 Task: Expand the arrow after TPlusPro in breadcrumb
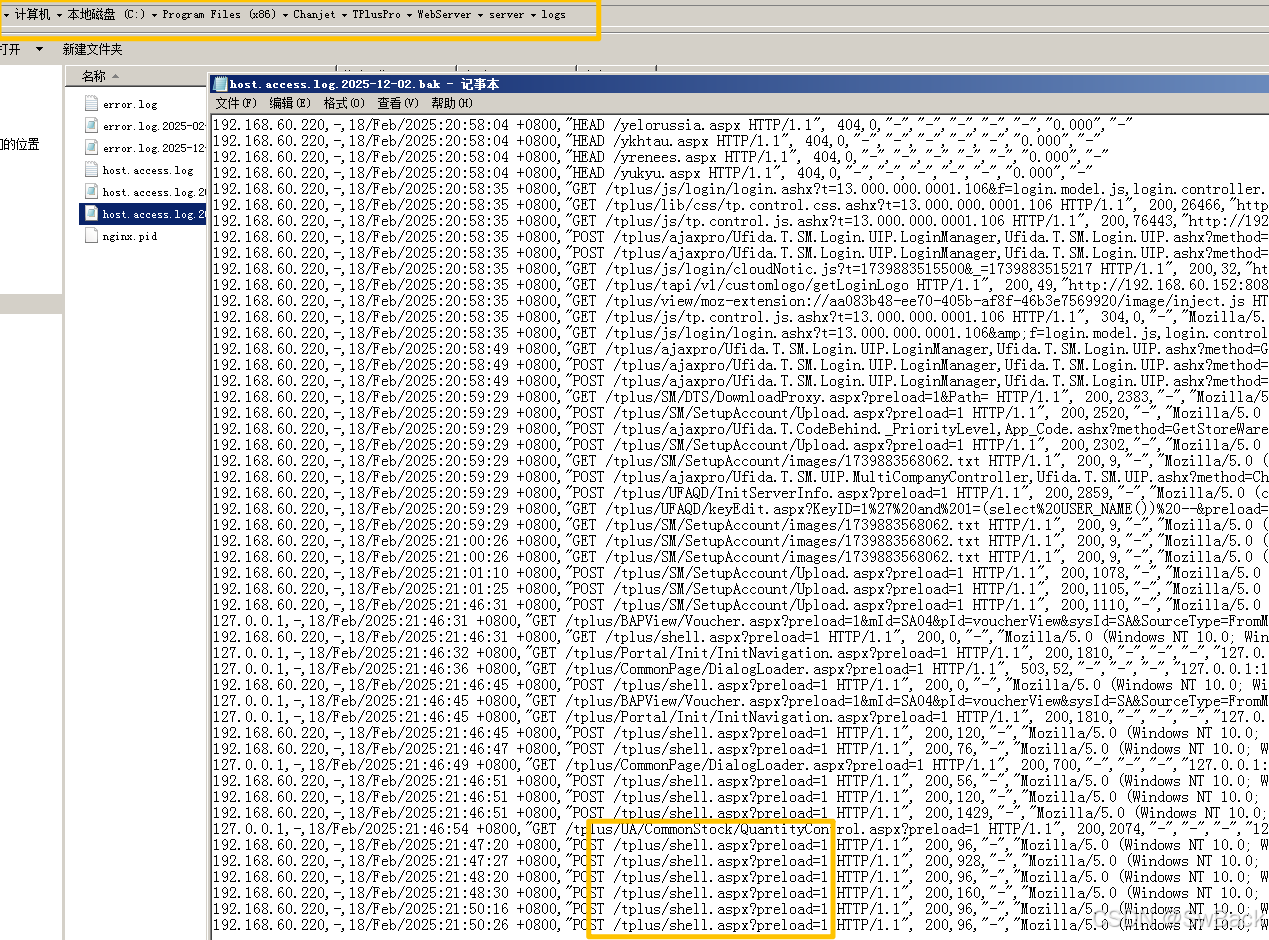coord(409,15)
